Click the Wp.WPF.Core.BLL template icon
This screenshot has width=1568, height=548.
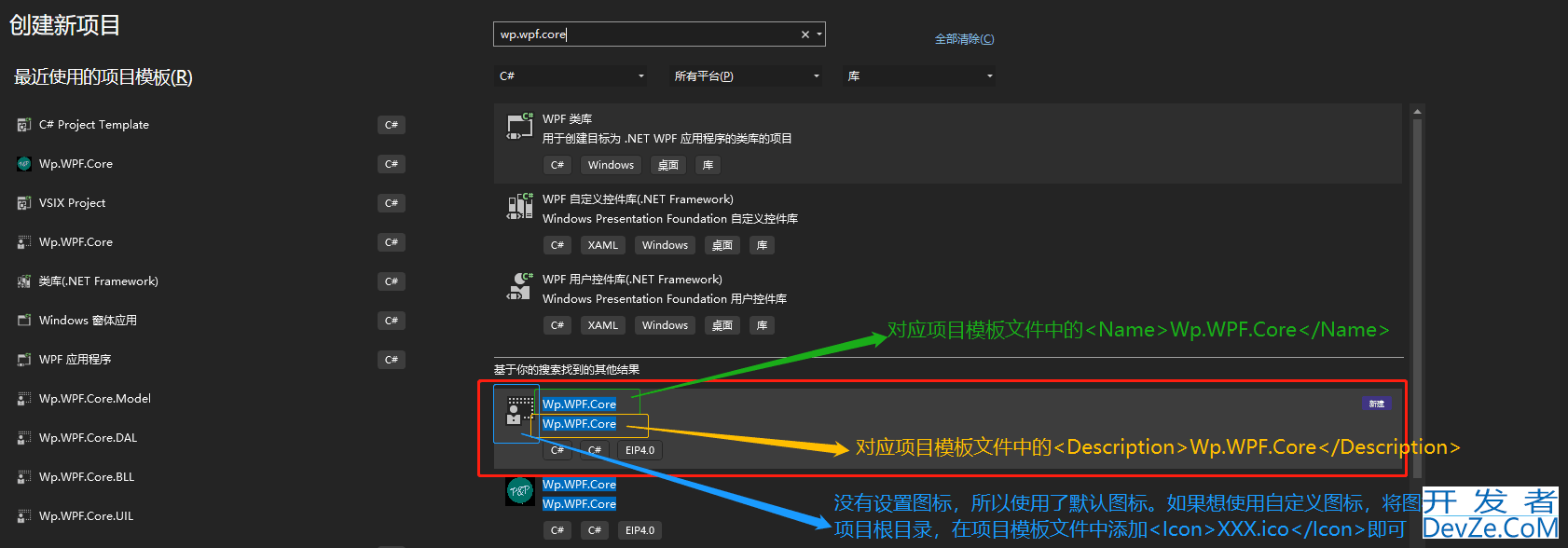pyautogui.click(x=24, y=477)
